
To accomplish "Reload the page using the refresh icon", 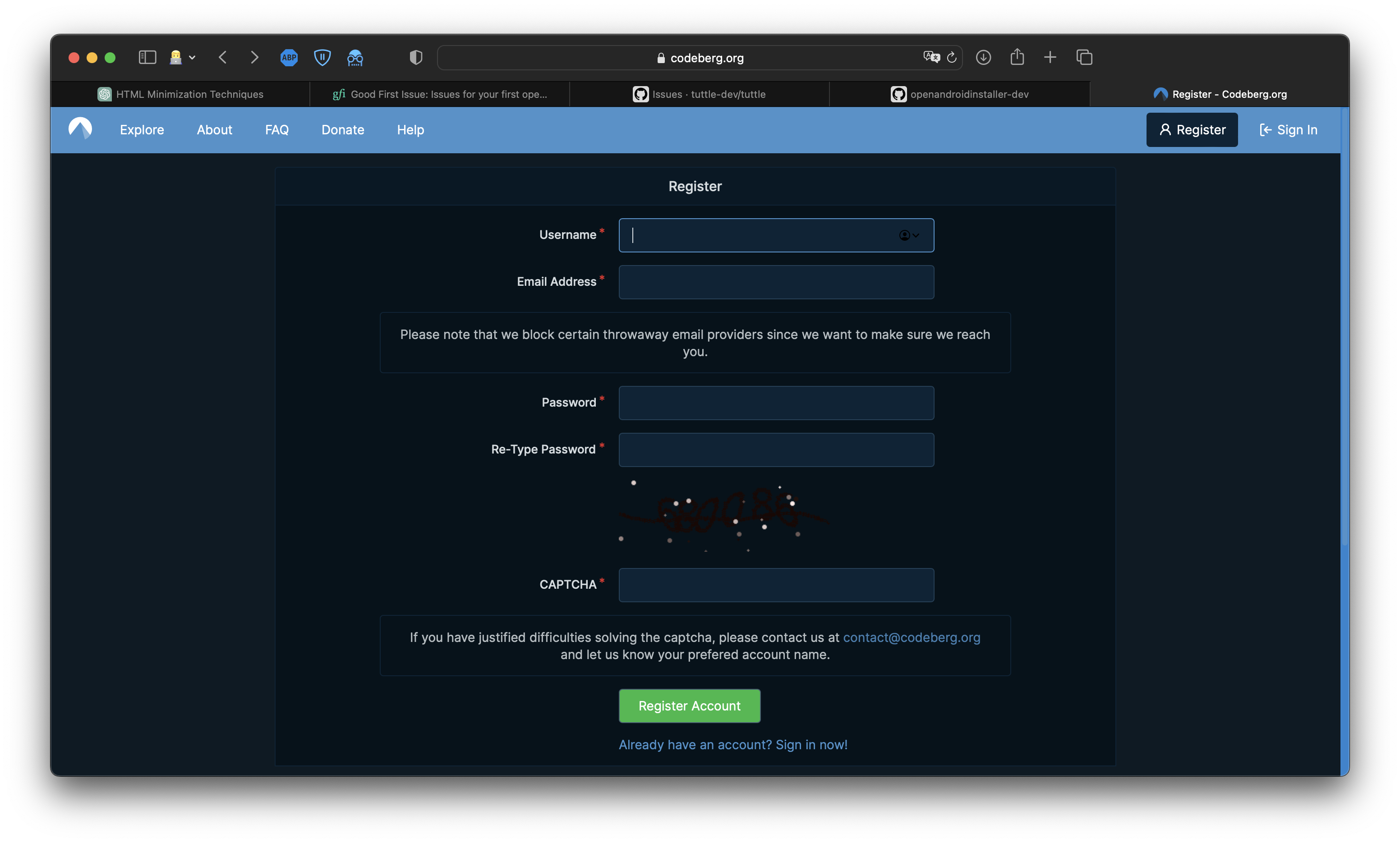I will [951, 57].
